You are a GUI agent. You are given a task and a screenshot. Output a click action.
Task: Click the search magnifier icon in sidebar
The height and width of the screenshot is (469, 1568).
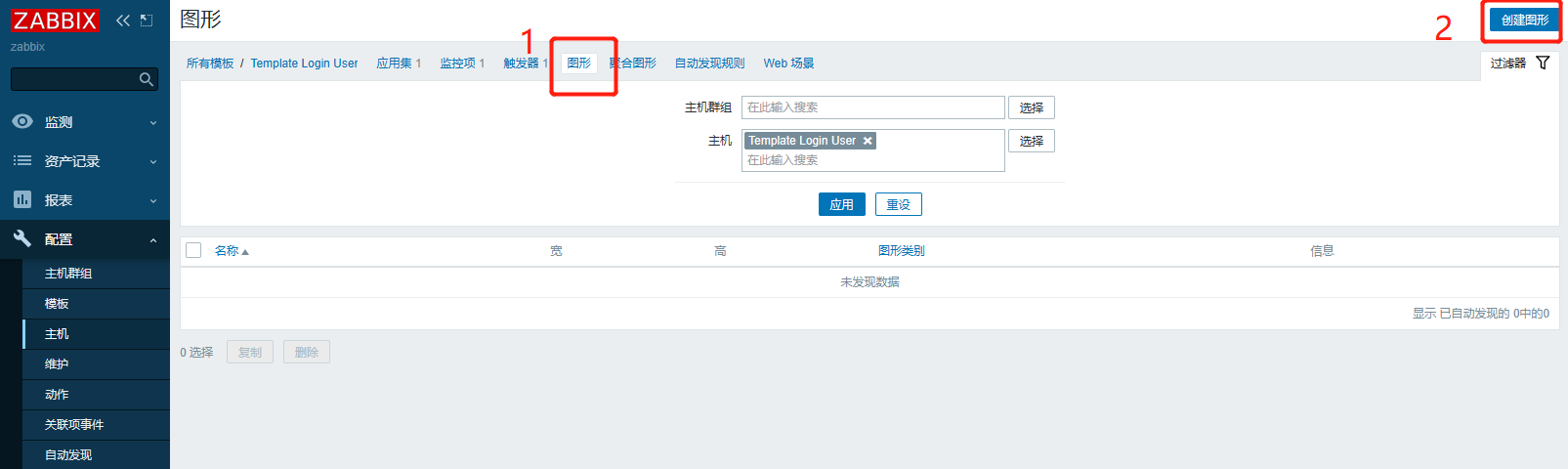click(147, 79)
